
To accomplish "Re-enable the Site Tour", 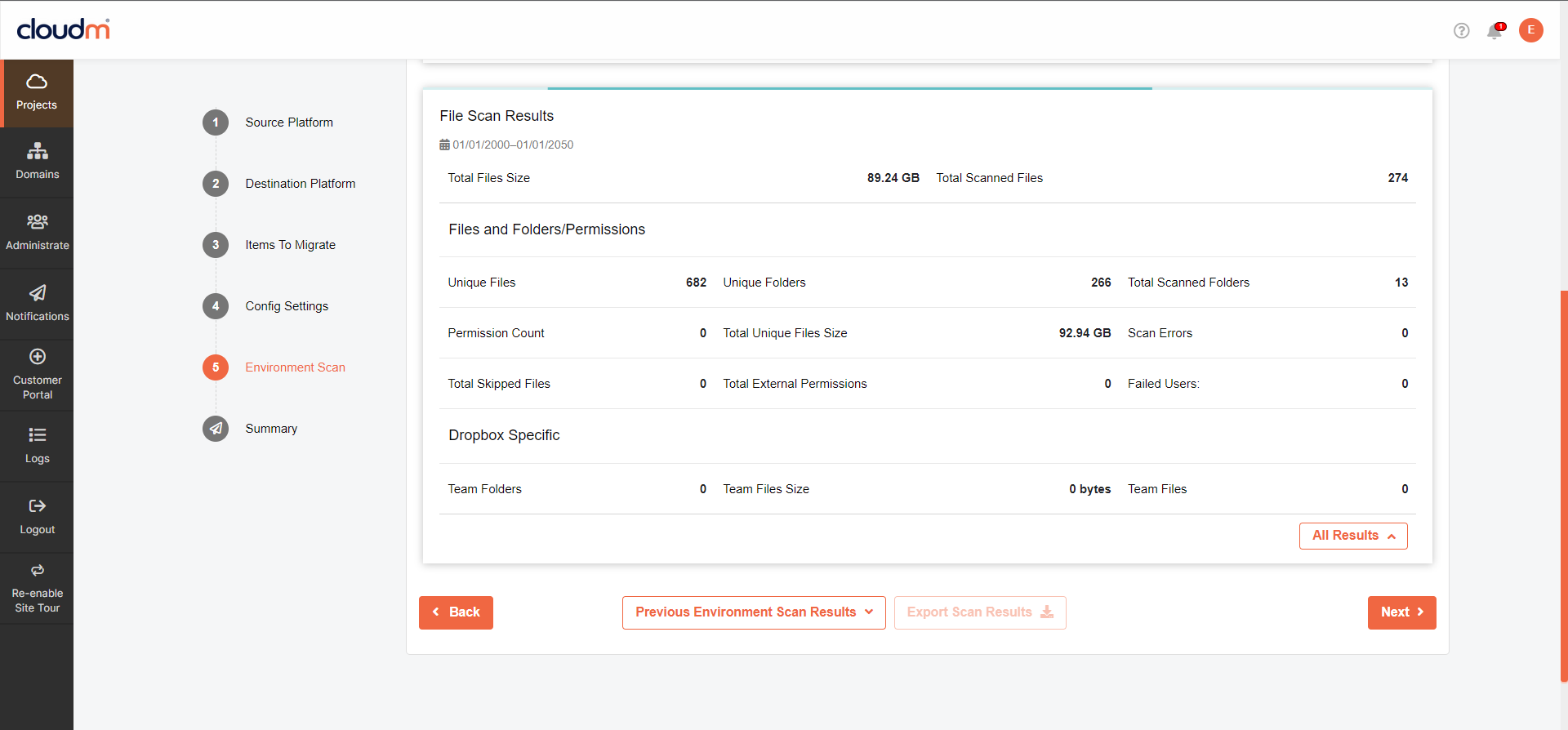I will (x=37, y=588).
